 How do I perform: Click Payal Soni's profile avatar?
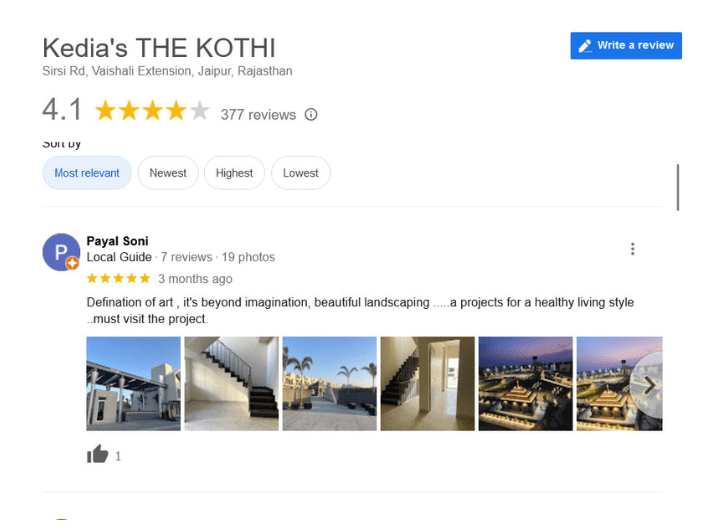click(61, 252)
